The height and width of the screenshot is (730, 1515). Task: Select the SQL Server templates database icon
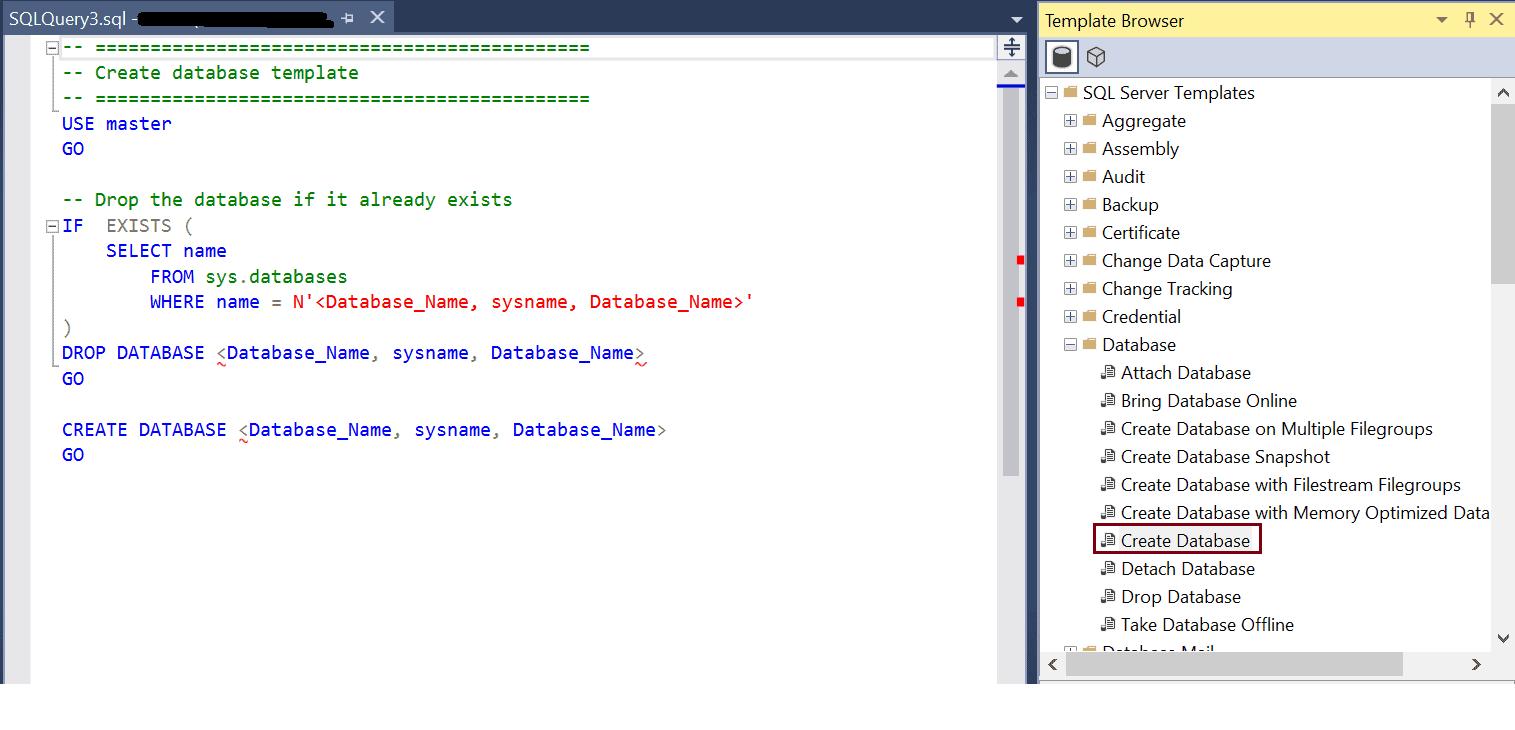pyautogui.click(x=1062, y=57)
